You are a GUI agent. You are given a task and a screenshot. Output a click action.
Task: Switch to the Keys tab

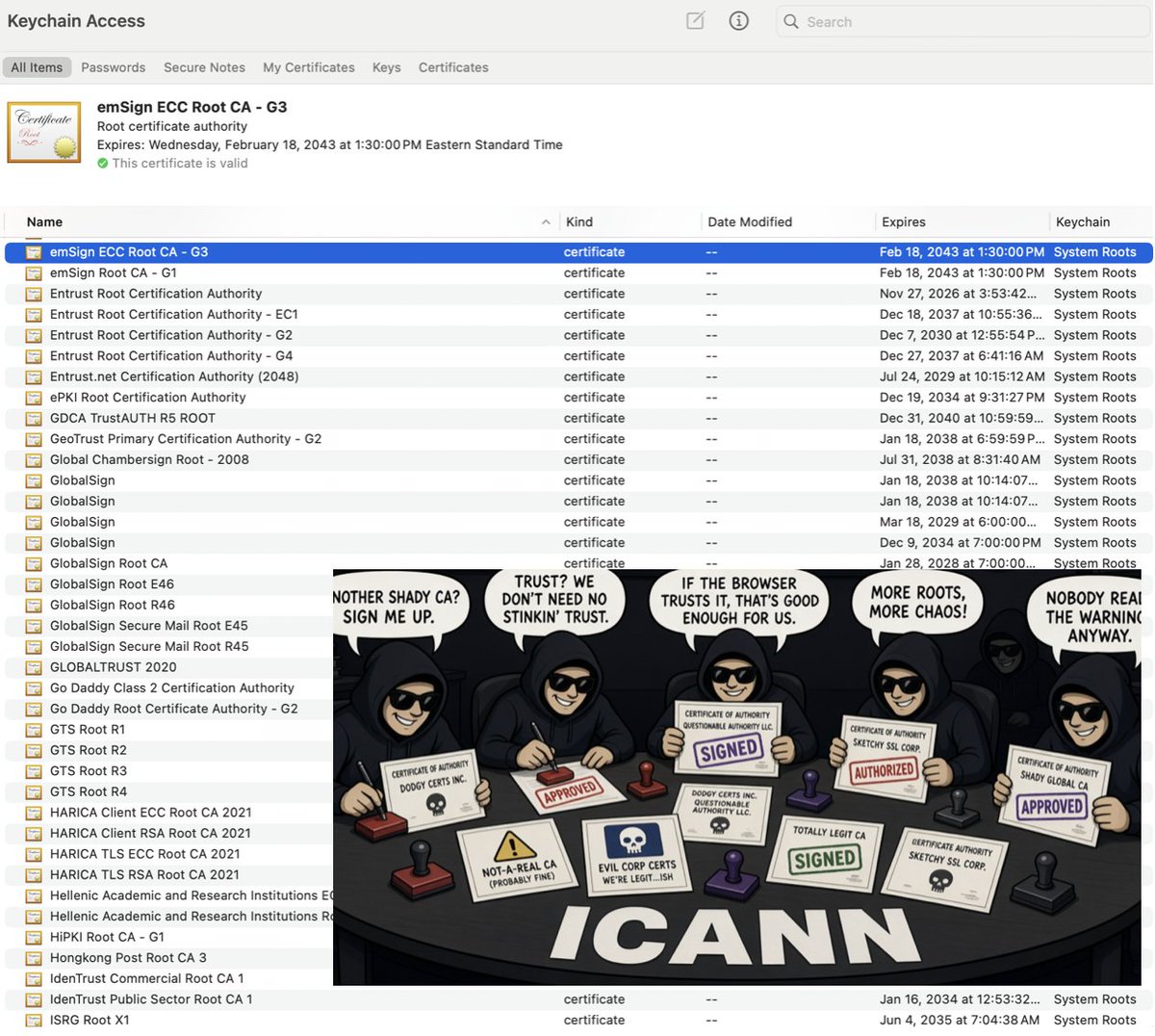387,67
